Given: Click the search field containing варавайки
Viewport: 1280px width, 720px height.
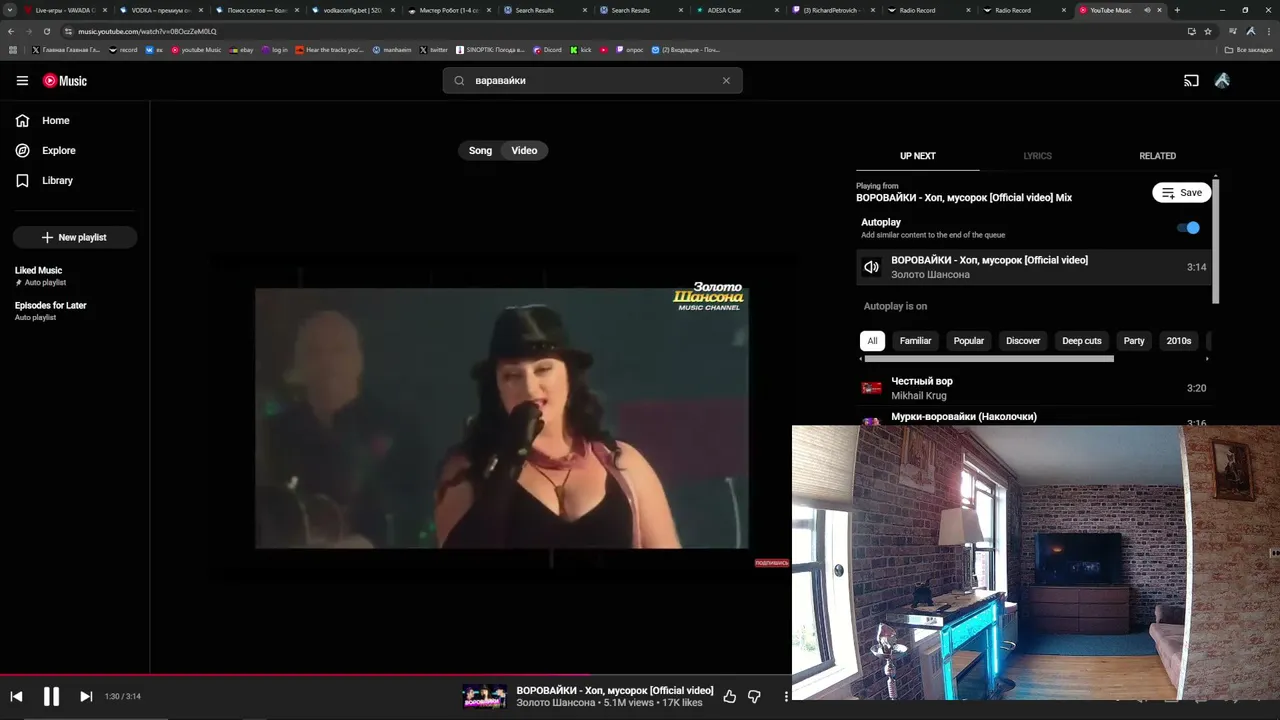Looking at the screenshot, I should [x=593, y=81].
